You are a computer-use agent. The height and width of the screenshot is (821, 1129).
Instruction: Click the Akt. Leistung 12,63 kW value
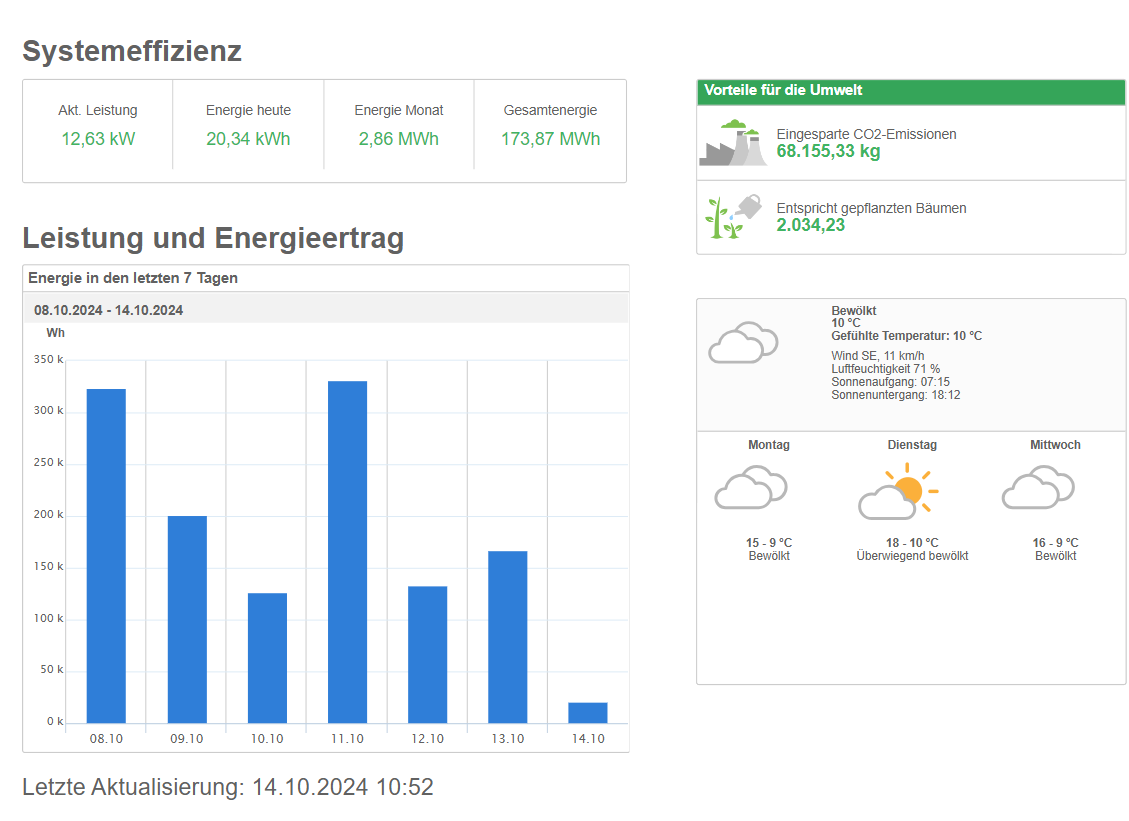click(x=98, y=139)
